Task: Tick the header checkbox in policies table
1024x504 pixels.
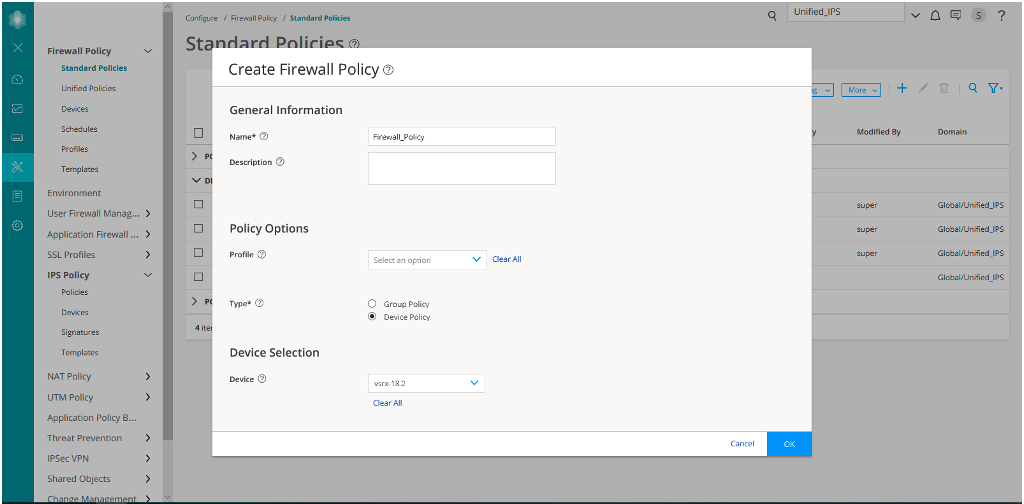Action: pos(198,132)
